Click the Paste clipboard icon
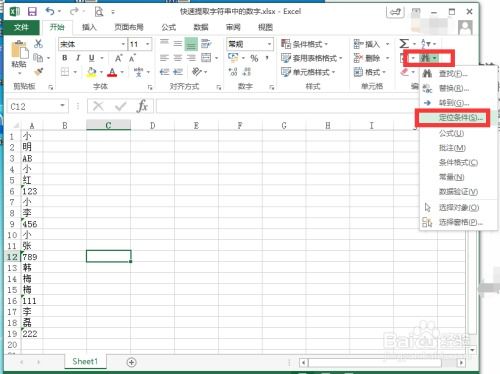This screenshot has height=374, width=500. pos(19,50)
